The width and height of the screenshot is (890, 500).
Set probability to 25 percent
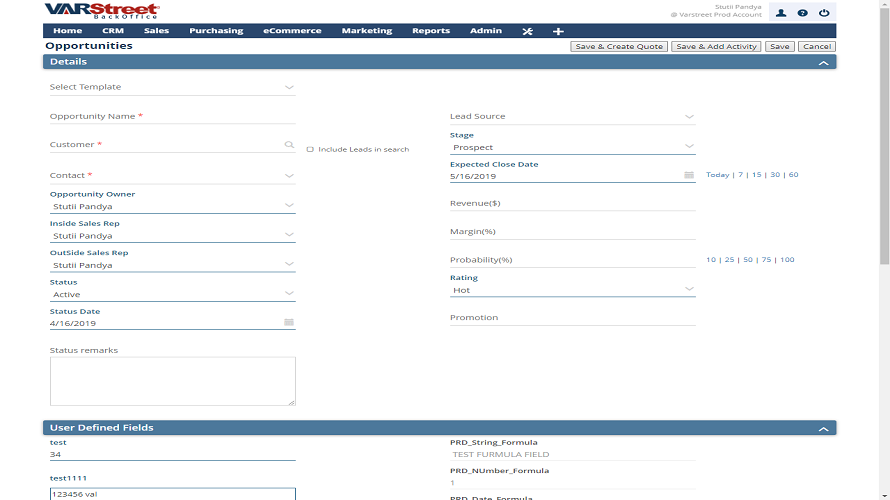click(729, 259)
